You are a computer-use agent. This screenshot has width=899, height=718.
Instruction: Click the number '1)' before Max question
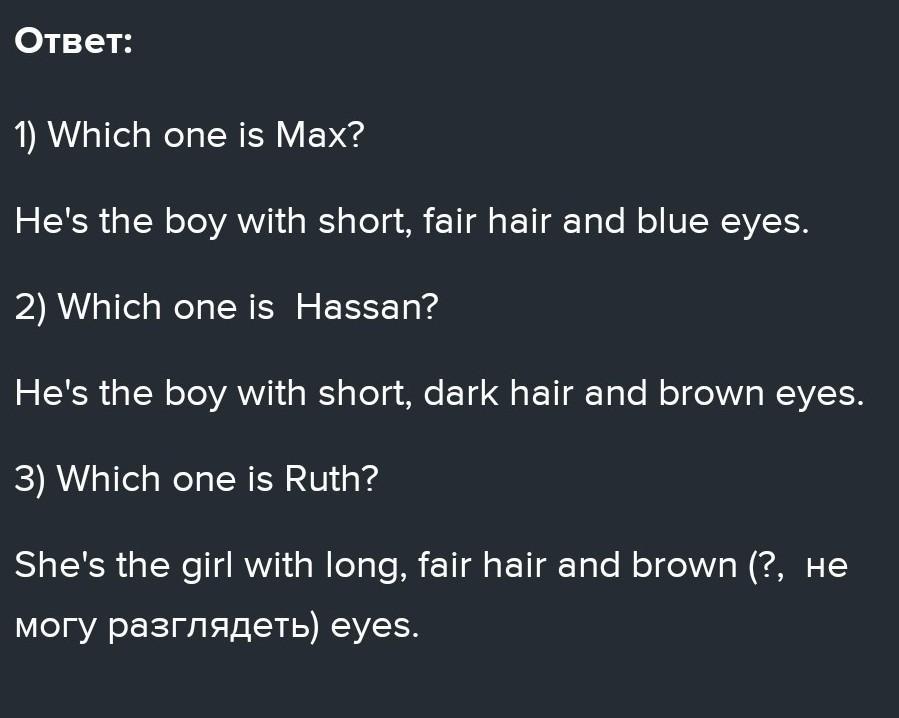pyautogui.click(x=26, y=136)
